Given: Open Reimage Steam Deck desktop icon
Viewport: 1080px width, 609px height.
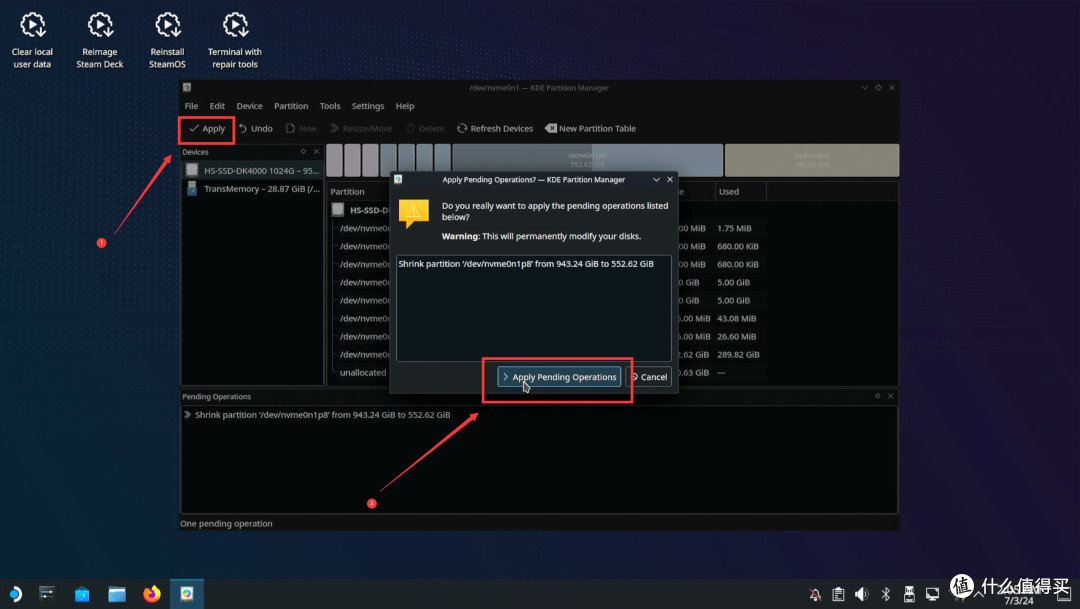Looking at the screenshot, I should tap(100, 41).
